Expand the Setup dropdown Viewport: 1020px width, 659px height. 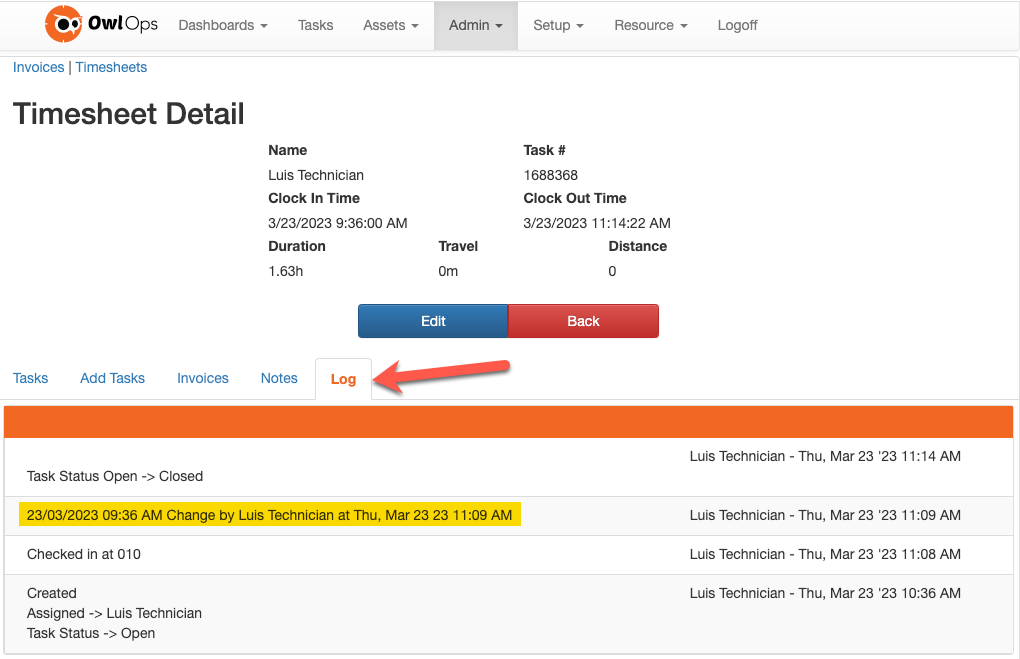click(x=557, y=25)
